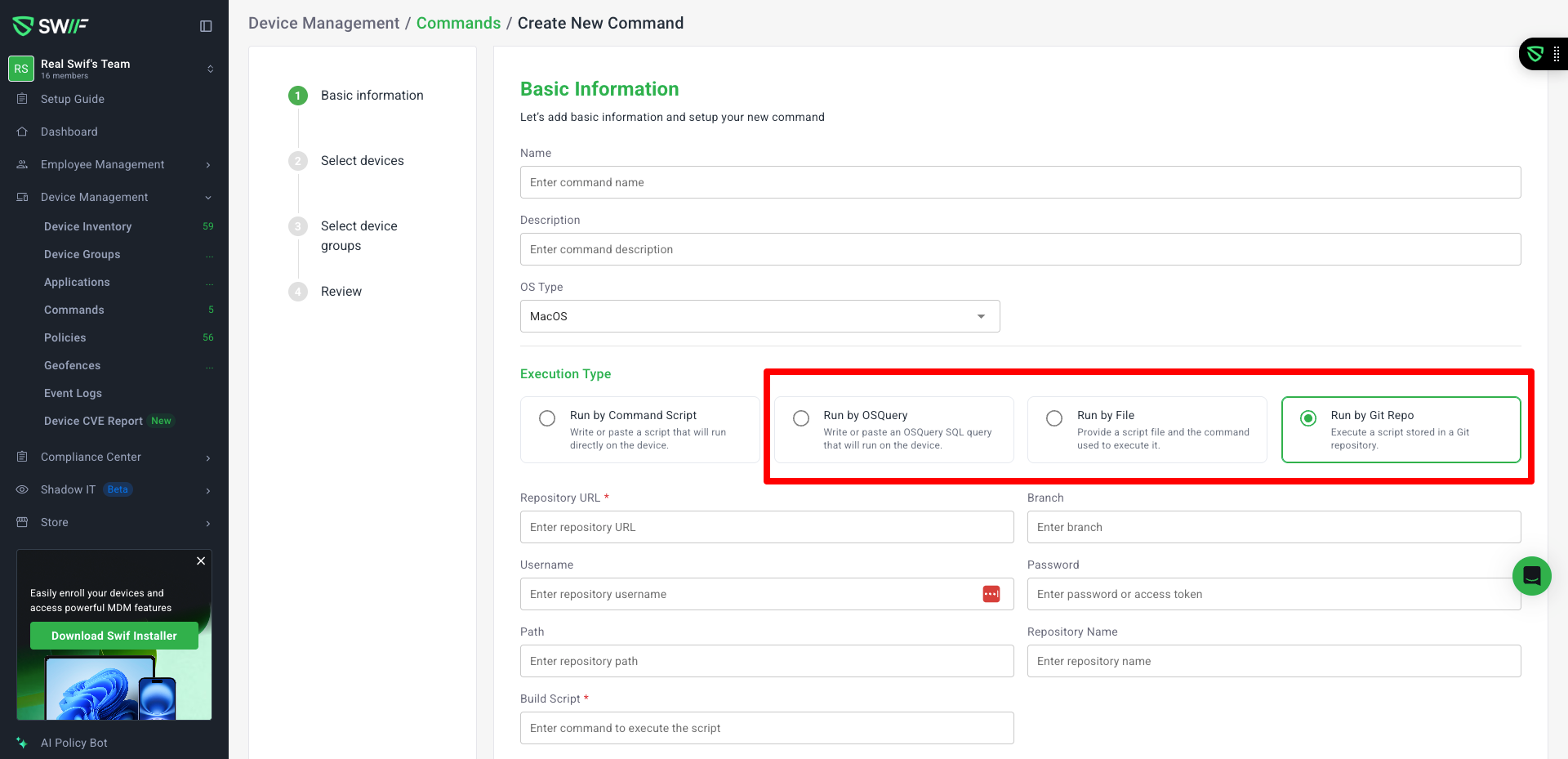Select the Run by File radio button
This screenshot has width=1568, height=759.
tap(1054, 418)
